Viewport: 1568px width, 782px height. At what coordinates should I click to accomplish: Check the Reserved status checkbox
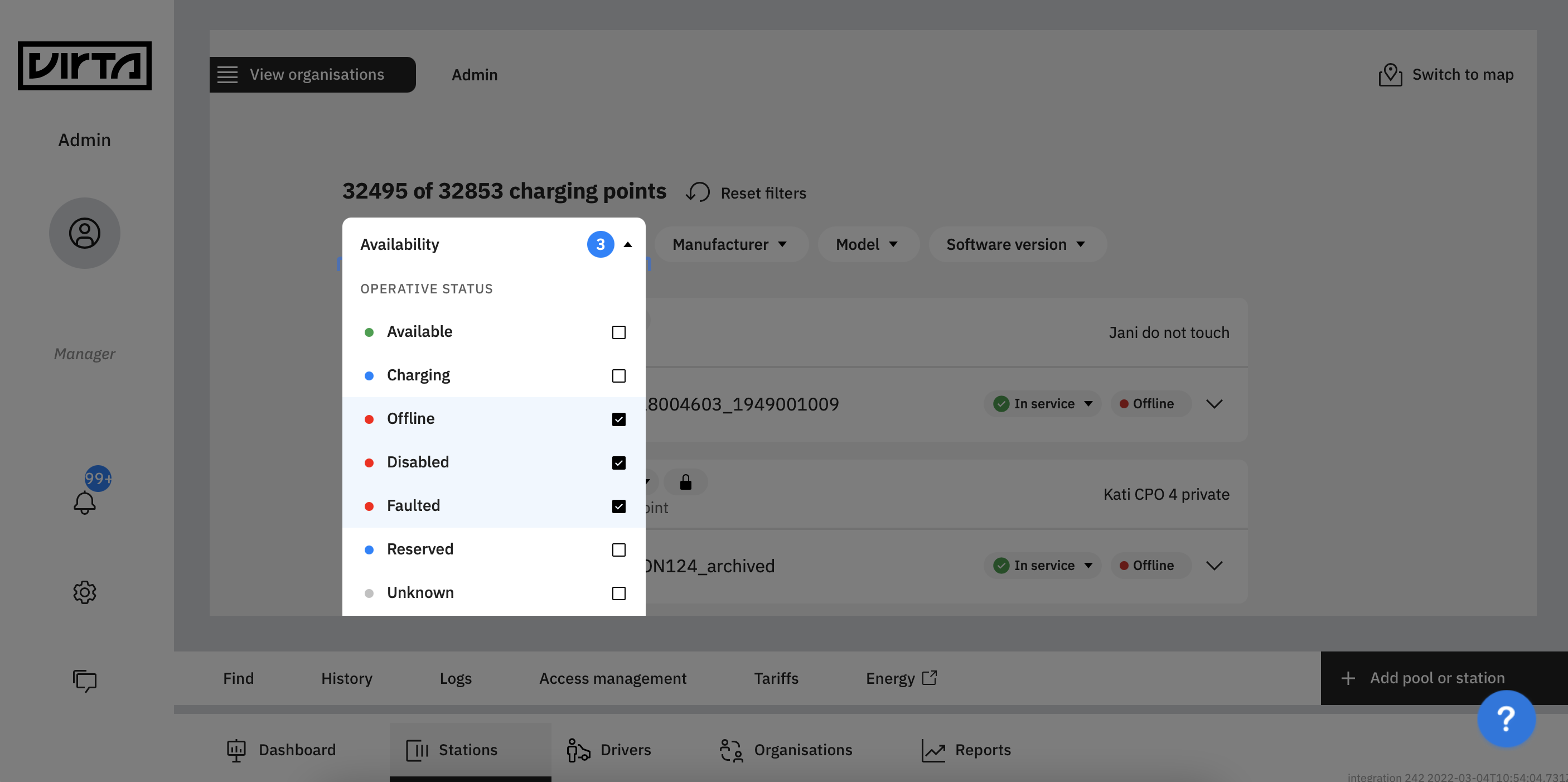(618, 549)
